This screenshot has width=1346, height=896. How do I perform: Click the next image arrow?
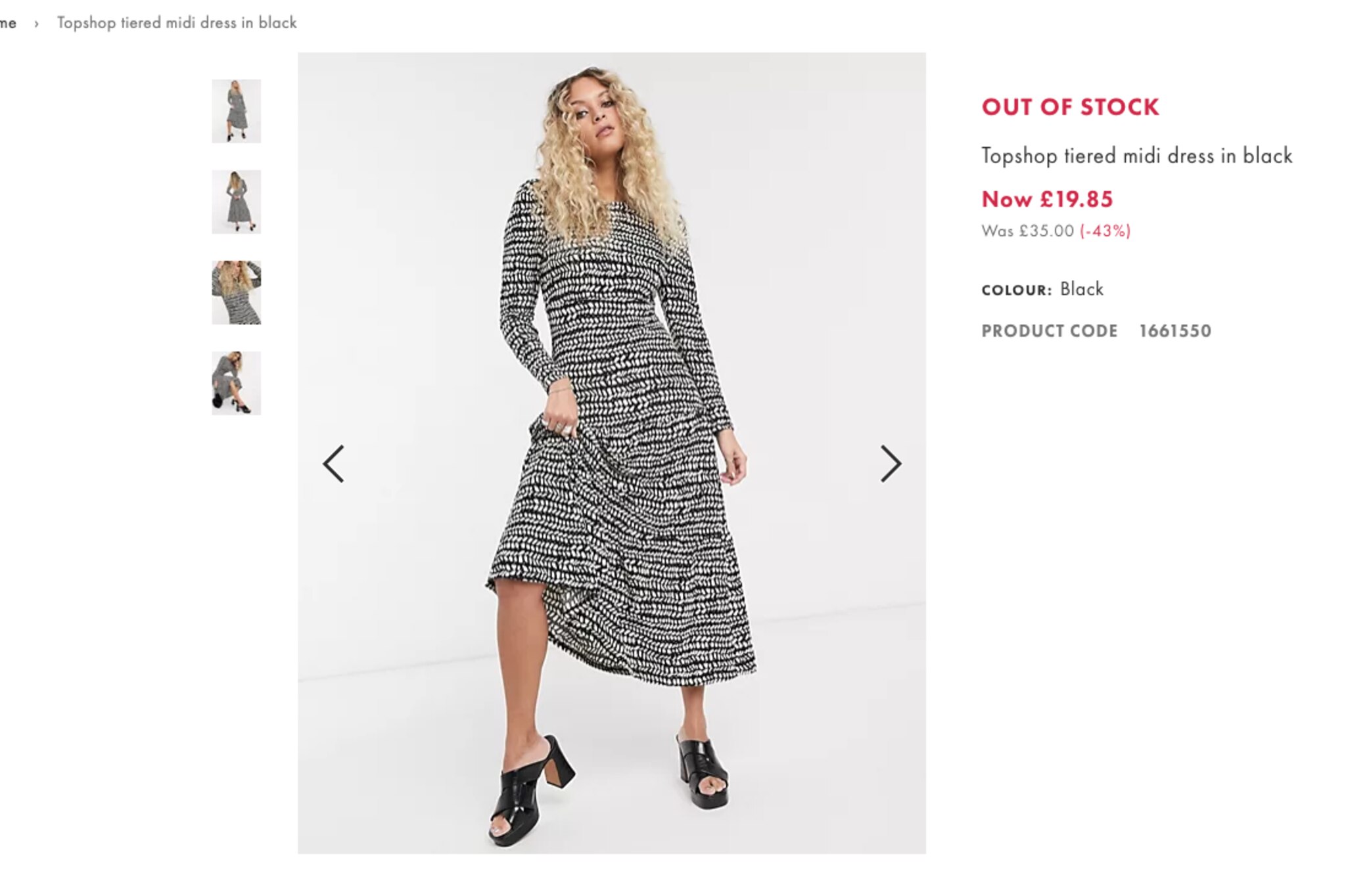coord(891,464)
